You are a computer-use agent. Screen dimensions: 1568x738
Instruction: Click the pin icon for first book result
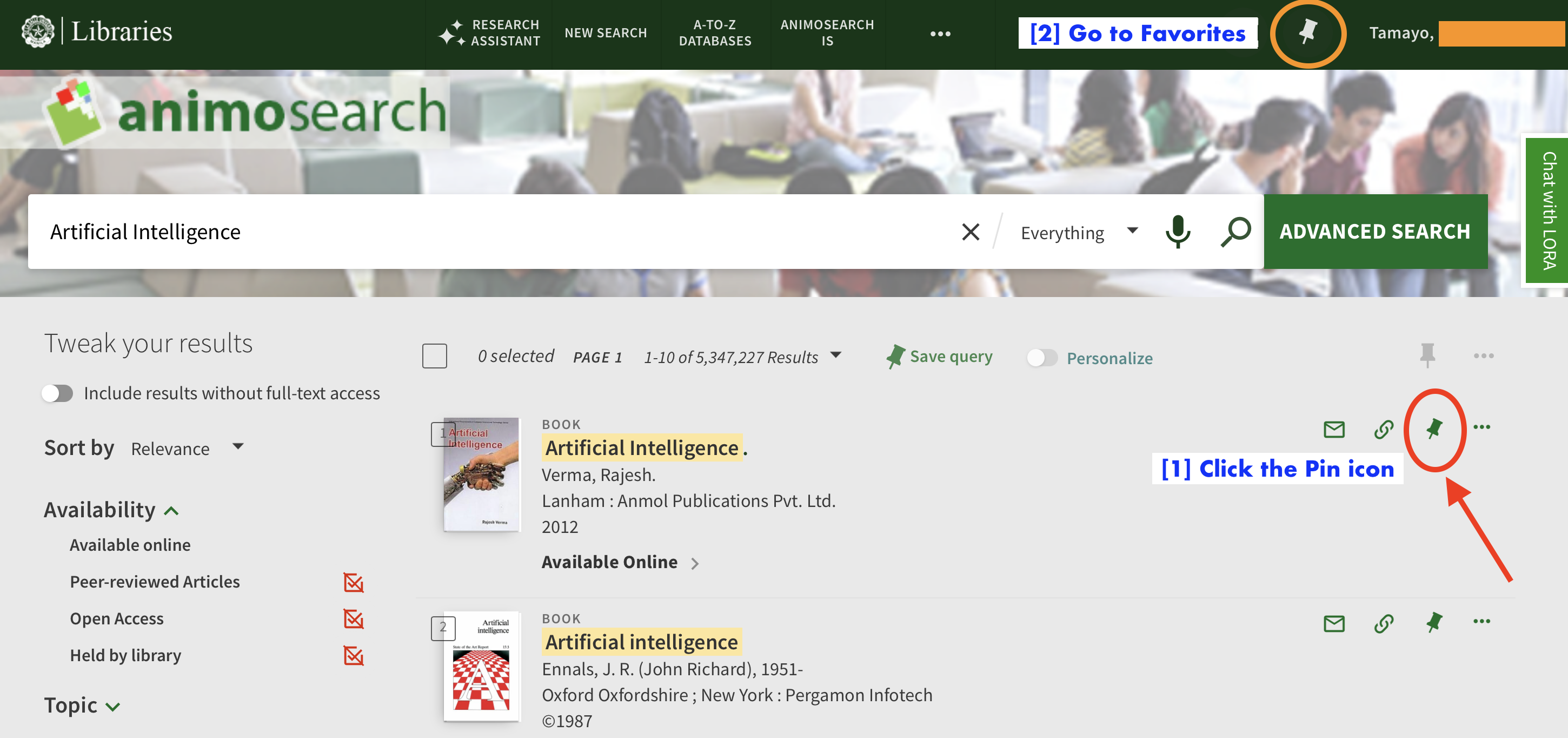[1434, 429]
